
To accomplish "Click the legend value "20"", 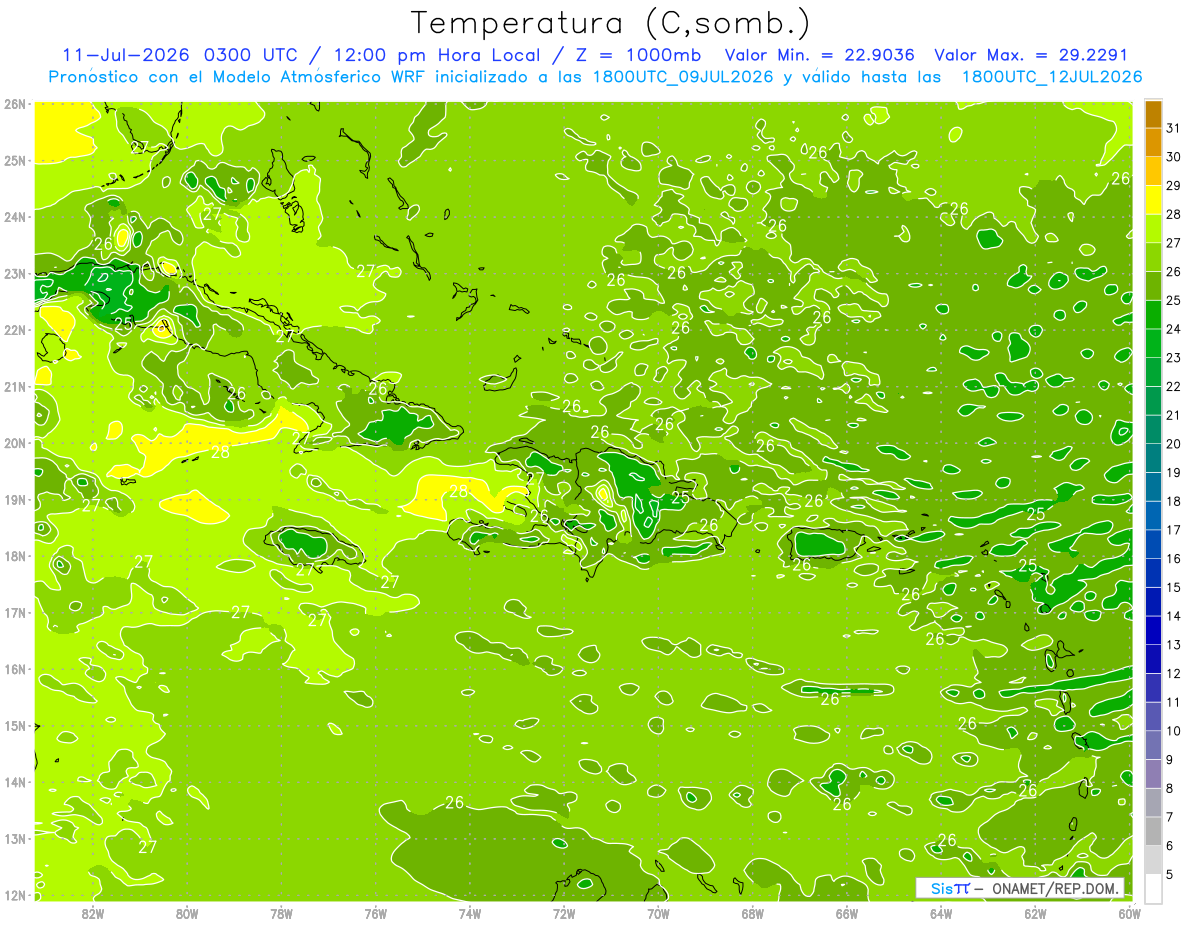I will tap(1174, 444).
